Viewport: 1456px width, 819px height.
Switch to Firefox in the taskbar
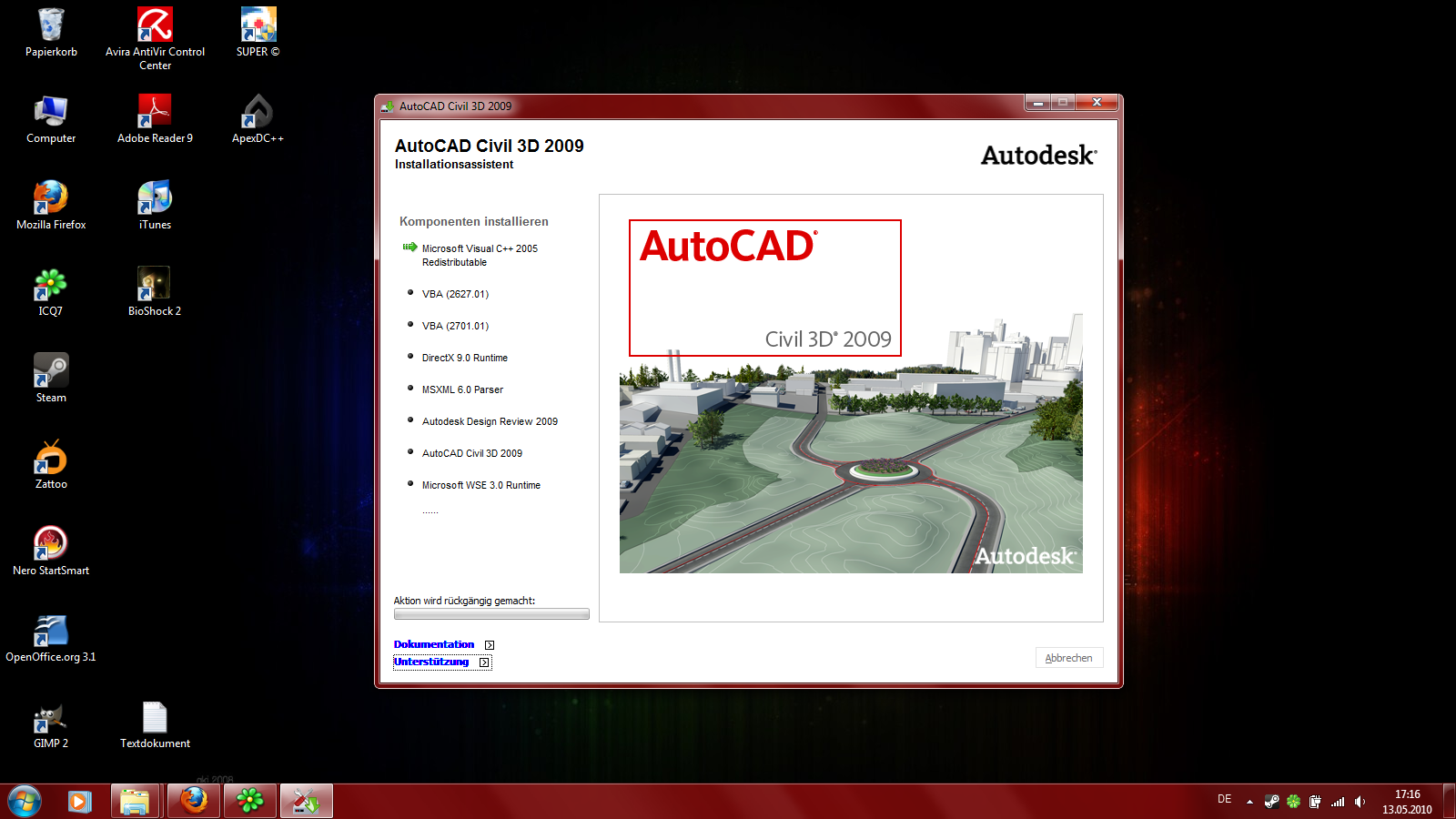193,801
